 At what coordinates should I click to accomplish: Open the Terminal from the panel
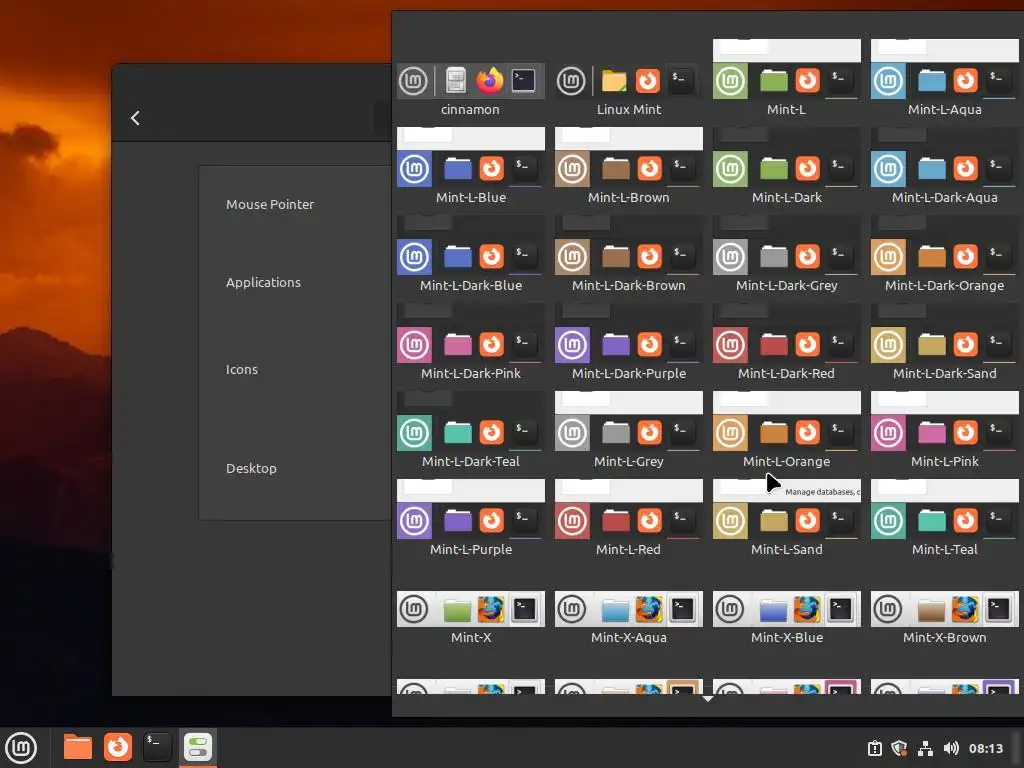tap(157, 747)
